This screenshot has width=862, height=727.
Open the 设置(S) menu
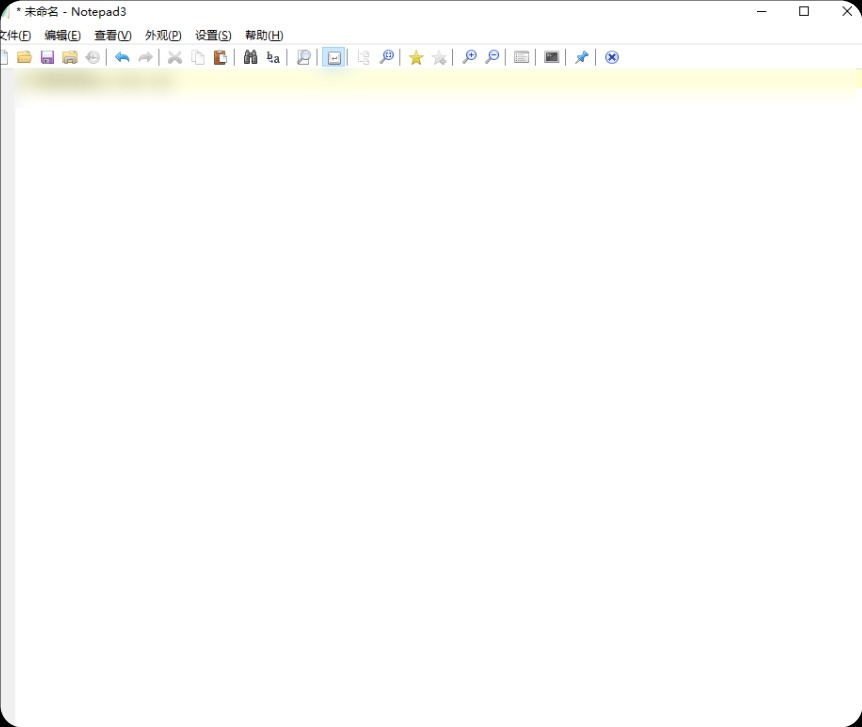coord(213,35)
